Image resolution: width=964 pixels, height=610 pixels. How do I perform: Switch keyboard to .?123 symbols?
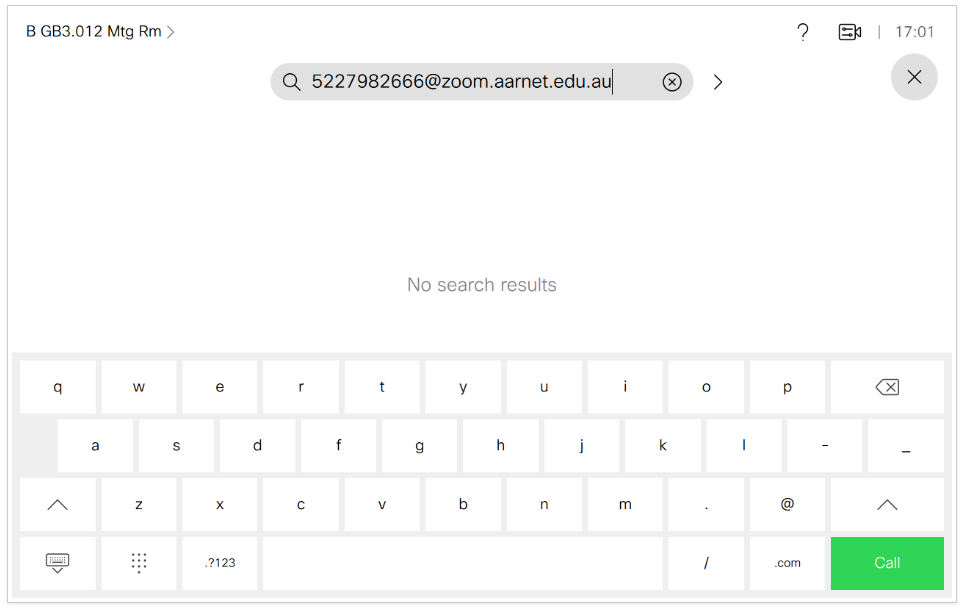(220, 563)
